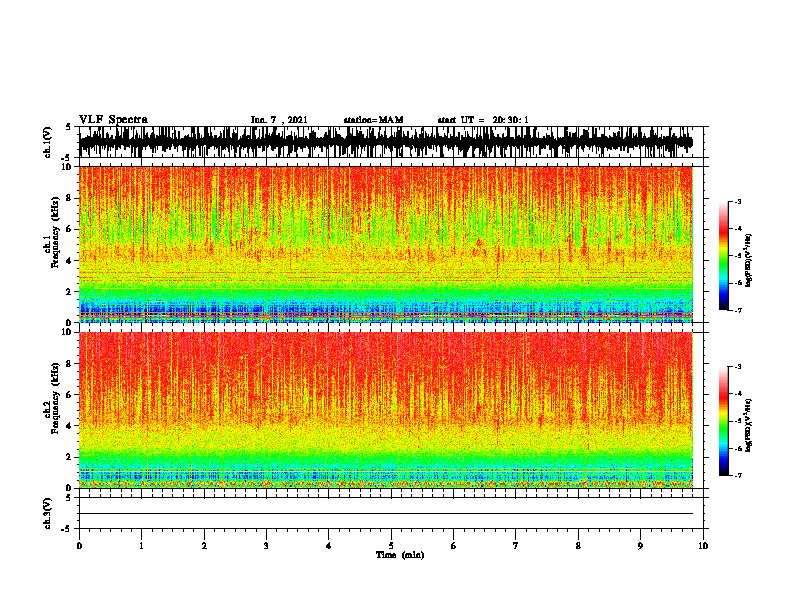Click the log(PSD) label next to ch.1 colorbar
The image size is (792, 612).
[748, 260]
